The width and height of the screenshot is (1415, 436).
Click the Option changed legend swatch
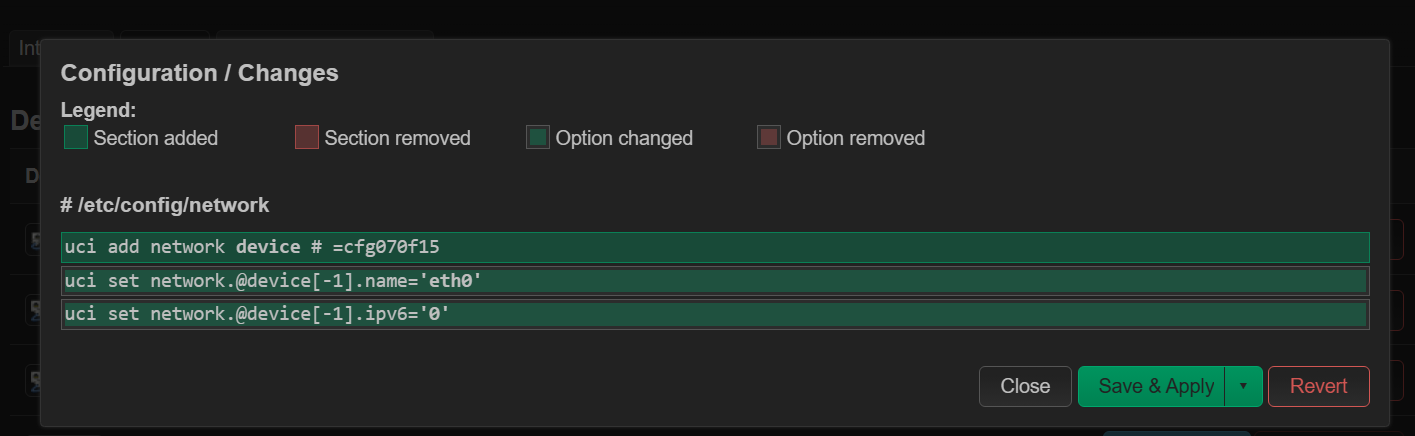pos(538,138)
